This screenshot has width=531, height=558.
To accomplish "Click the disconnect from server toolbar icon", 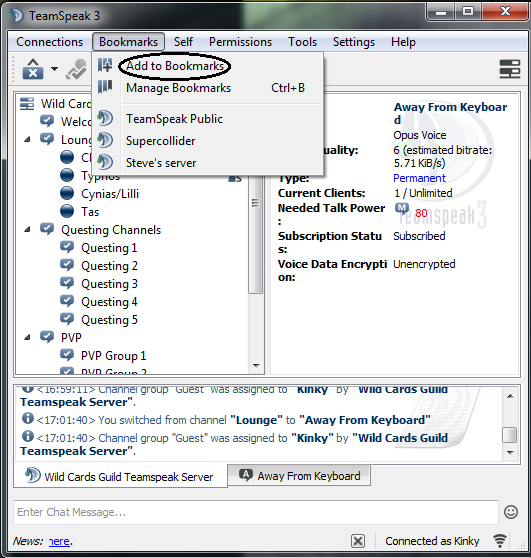I will (x=33, y=69).
